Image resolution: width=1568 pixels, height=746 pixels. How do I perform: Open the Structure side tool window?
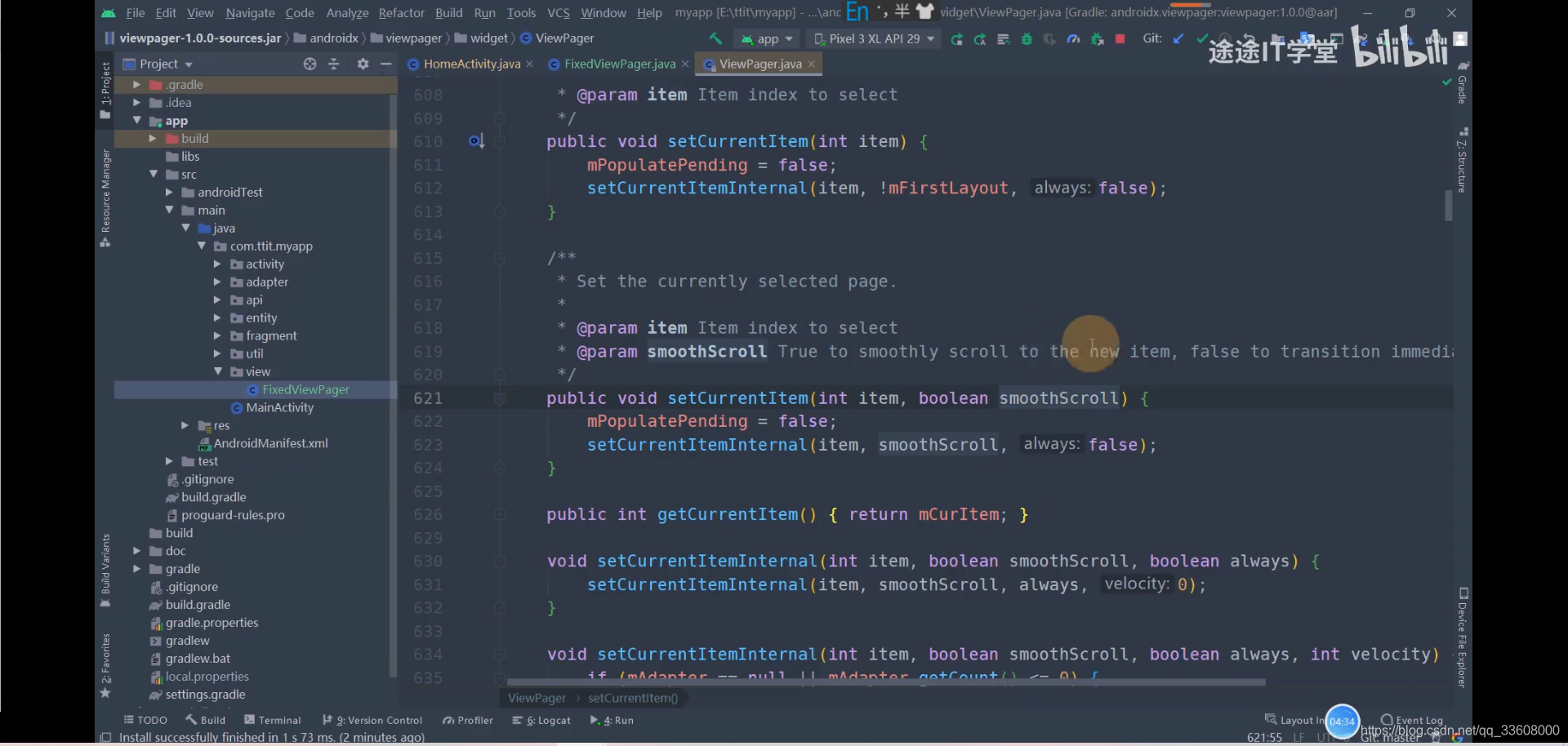(x=1463, y=160)
